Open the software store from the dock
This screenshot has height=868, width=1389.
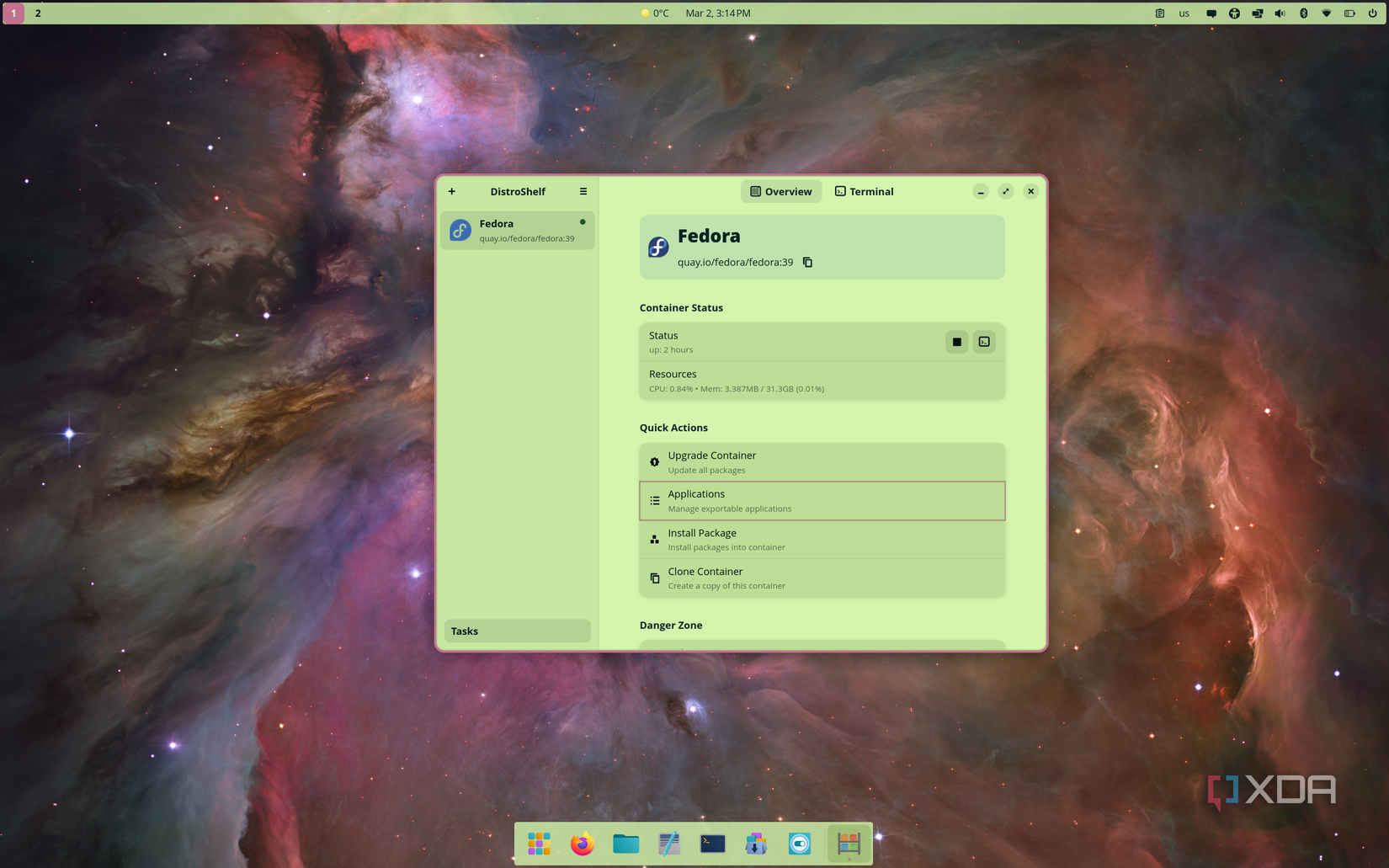click(756, 844)
